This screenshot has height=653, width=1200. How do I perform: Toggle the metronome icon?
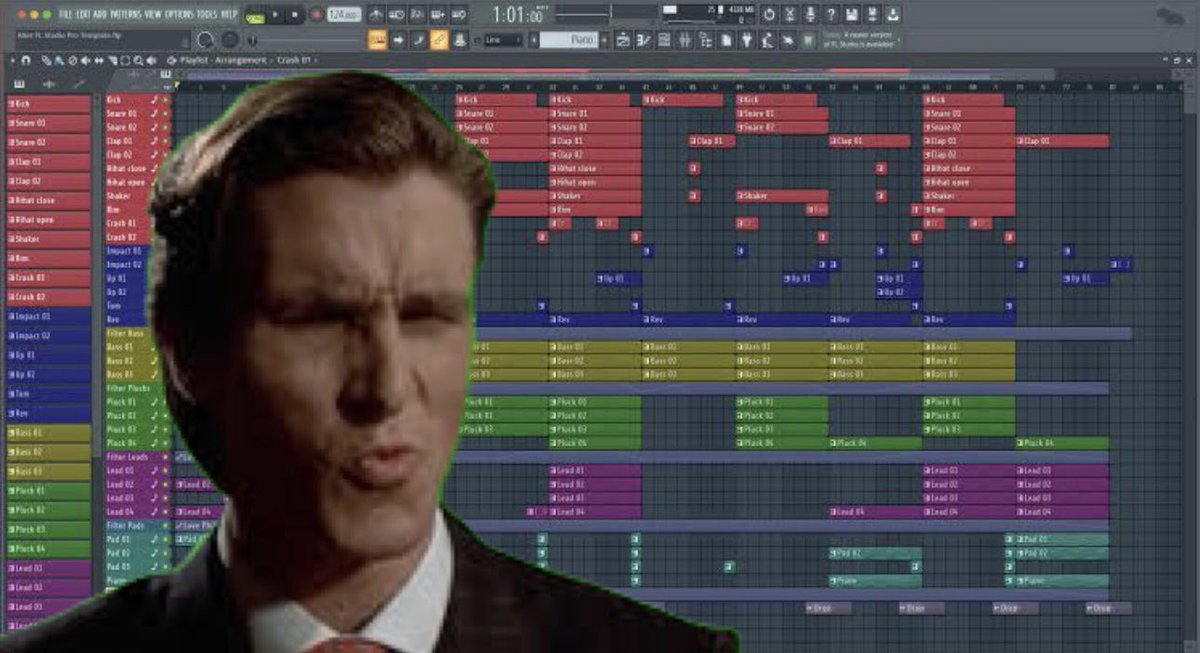pos(376,15)
